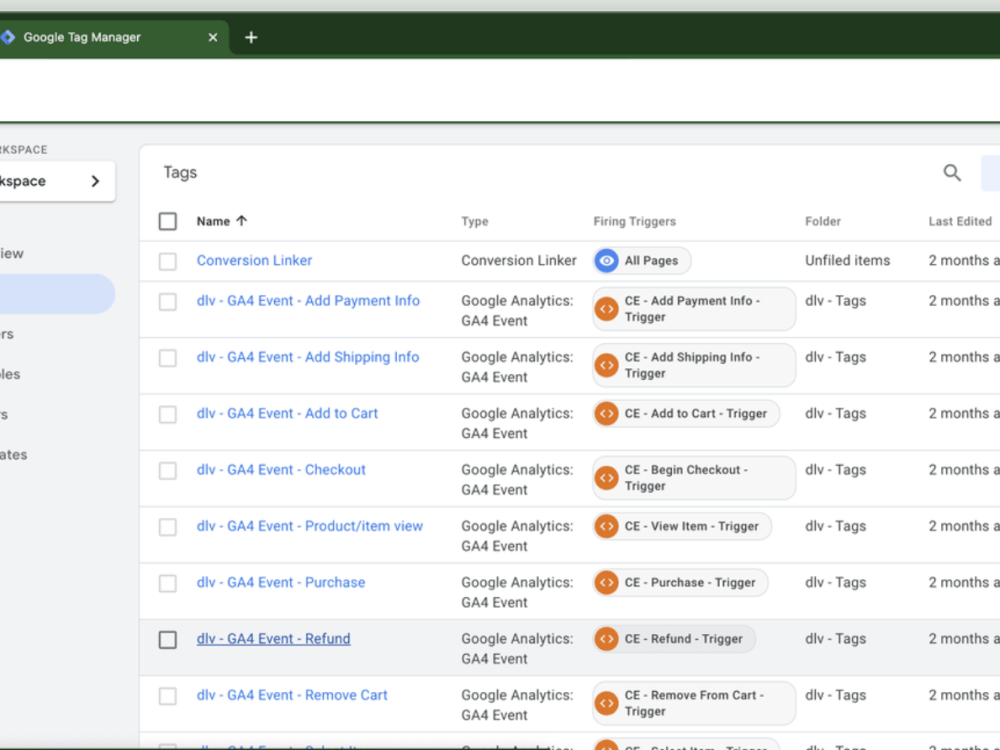Select the CE - View Item trigger icon

pyautogui.click(x=606, y=525)
